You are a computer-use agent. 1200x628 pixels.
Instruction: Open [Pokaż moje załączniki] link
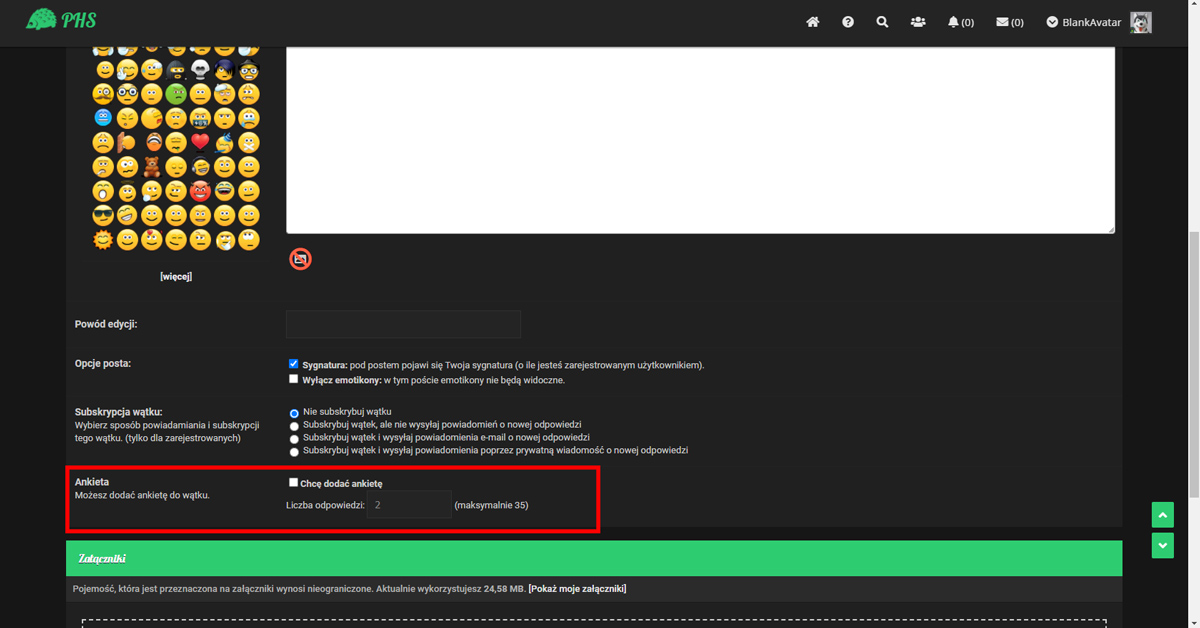(x=577, y=589)
